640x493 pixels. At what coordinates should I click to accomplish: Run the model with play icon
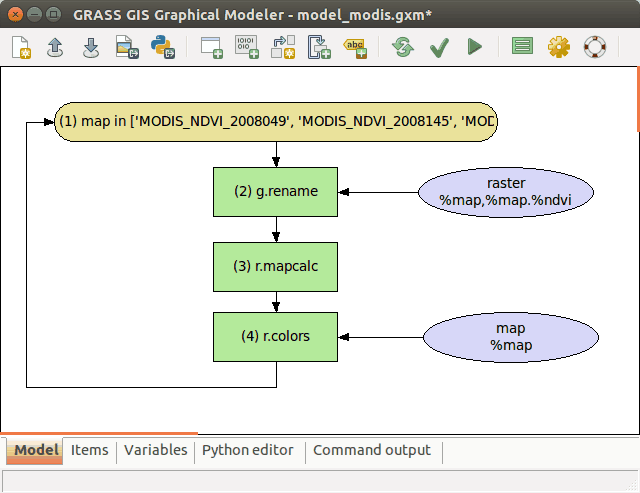(474, 47)
